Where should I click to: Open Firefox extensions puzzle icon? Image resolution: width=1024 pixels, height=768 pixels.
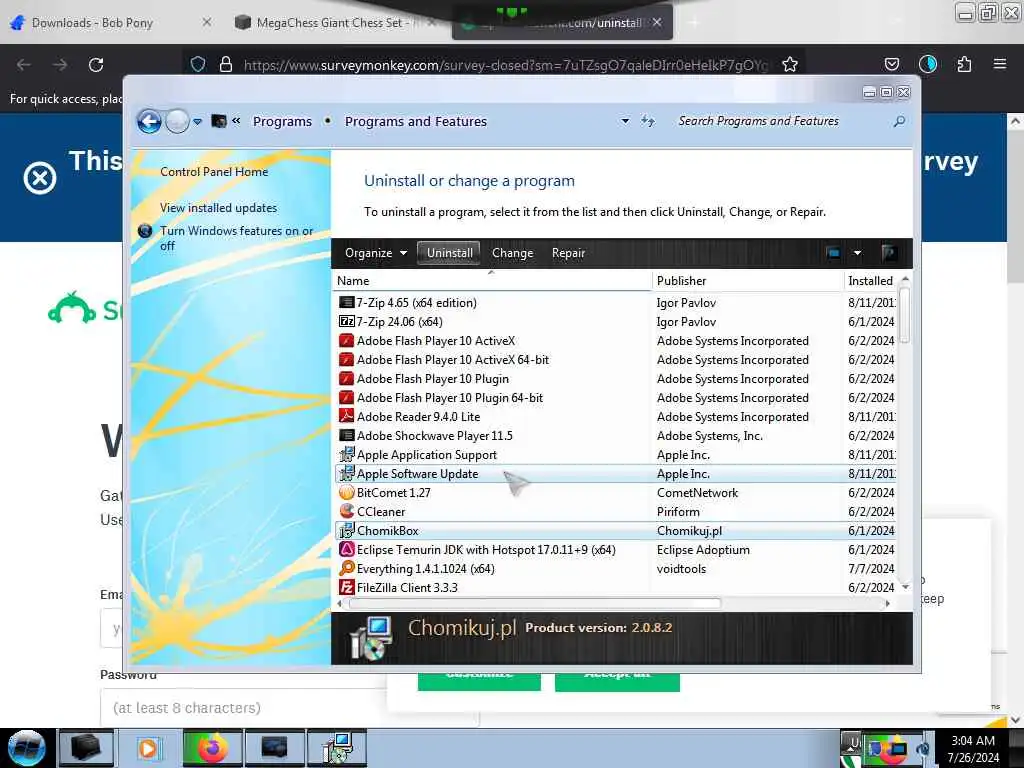963,64
